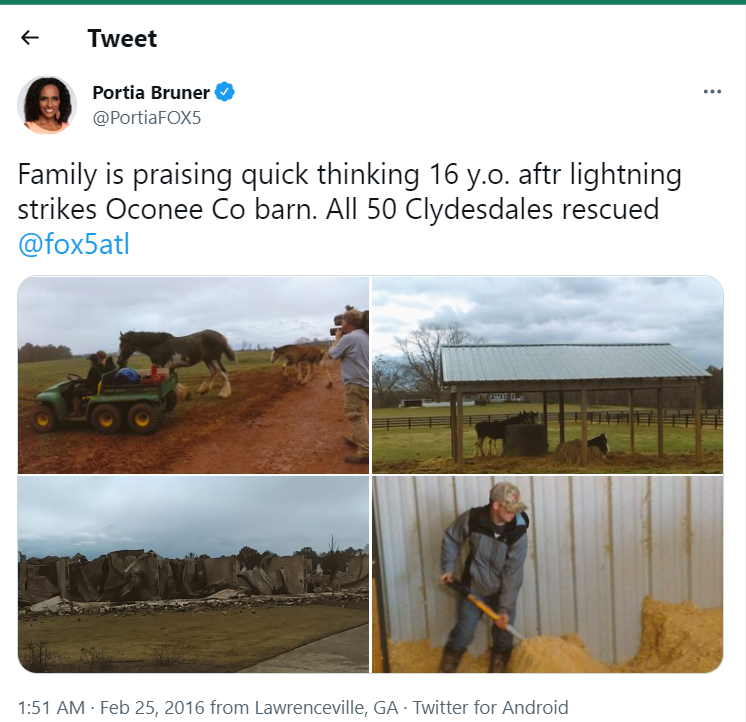Click the blue verified badge
Viewport: 746px width, 722px height.
(225, 92)
